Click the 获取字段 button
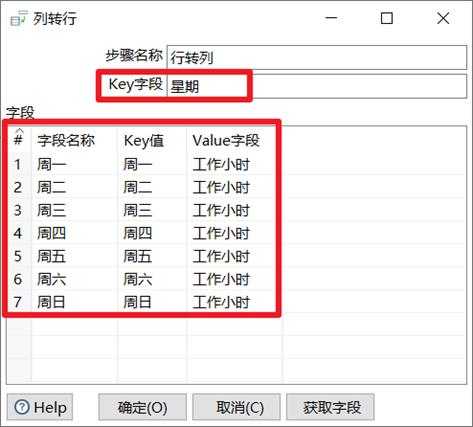 pos(330,407)
